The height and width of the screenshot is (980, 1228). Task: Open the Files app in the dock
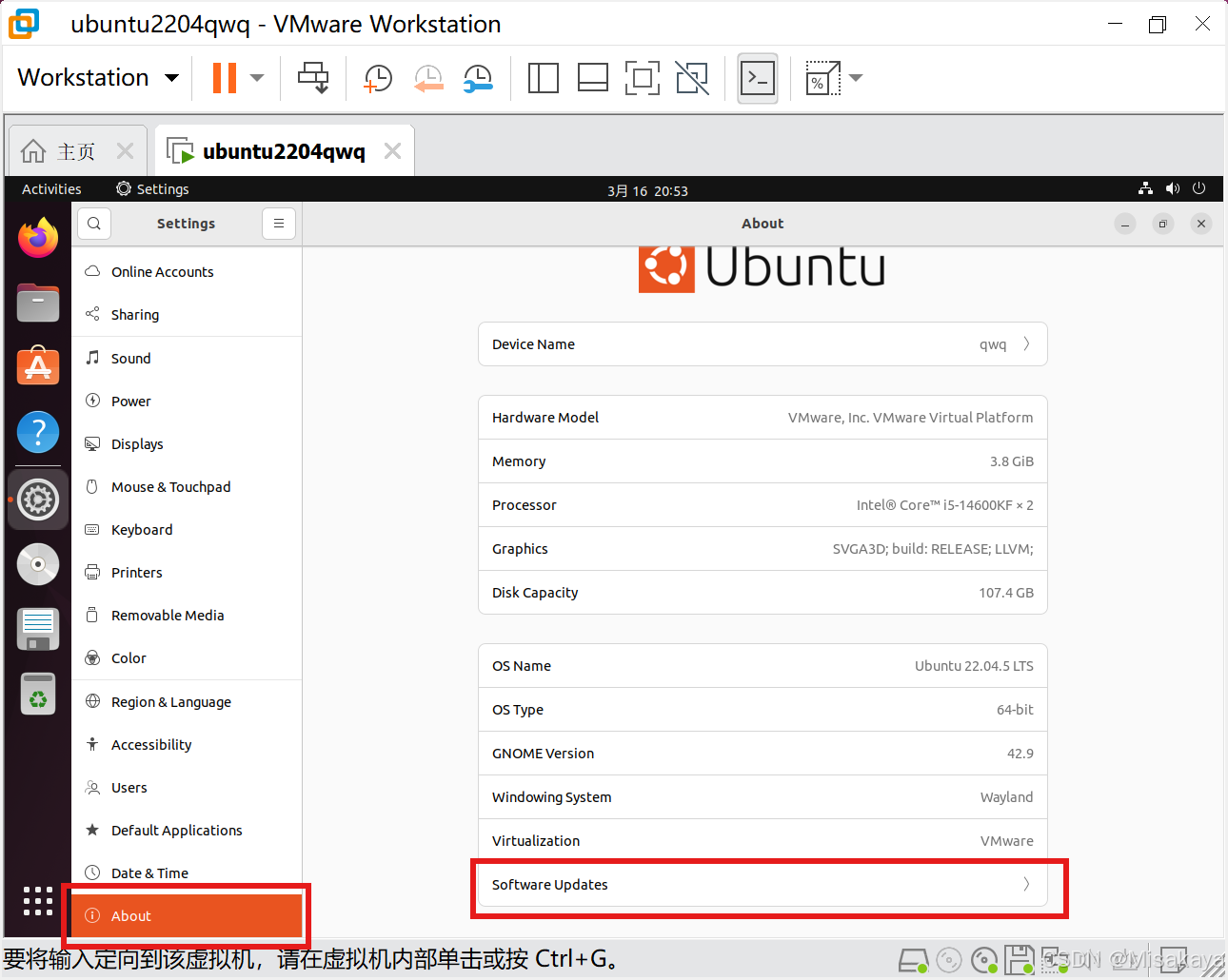[x=38, y=303]
